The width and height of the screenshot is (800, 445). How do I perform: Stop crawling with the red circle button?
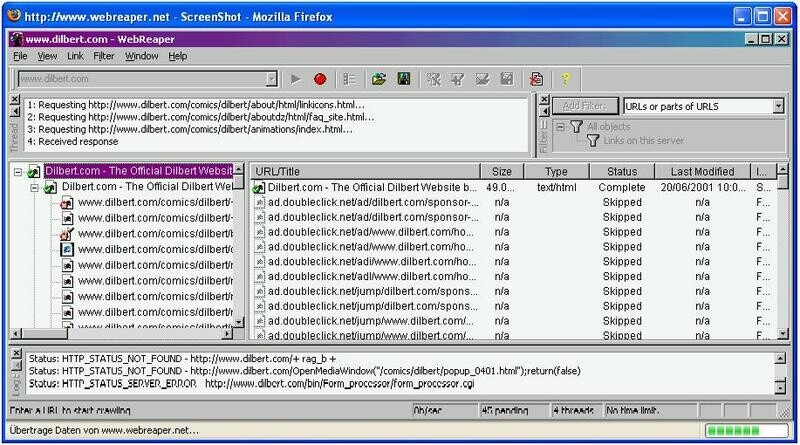pyautogui.click(x=320, y=79)
